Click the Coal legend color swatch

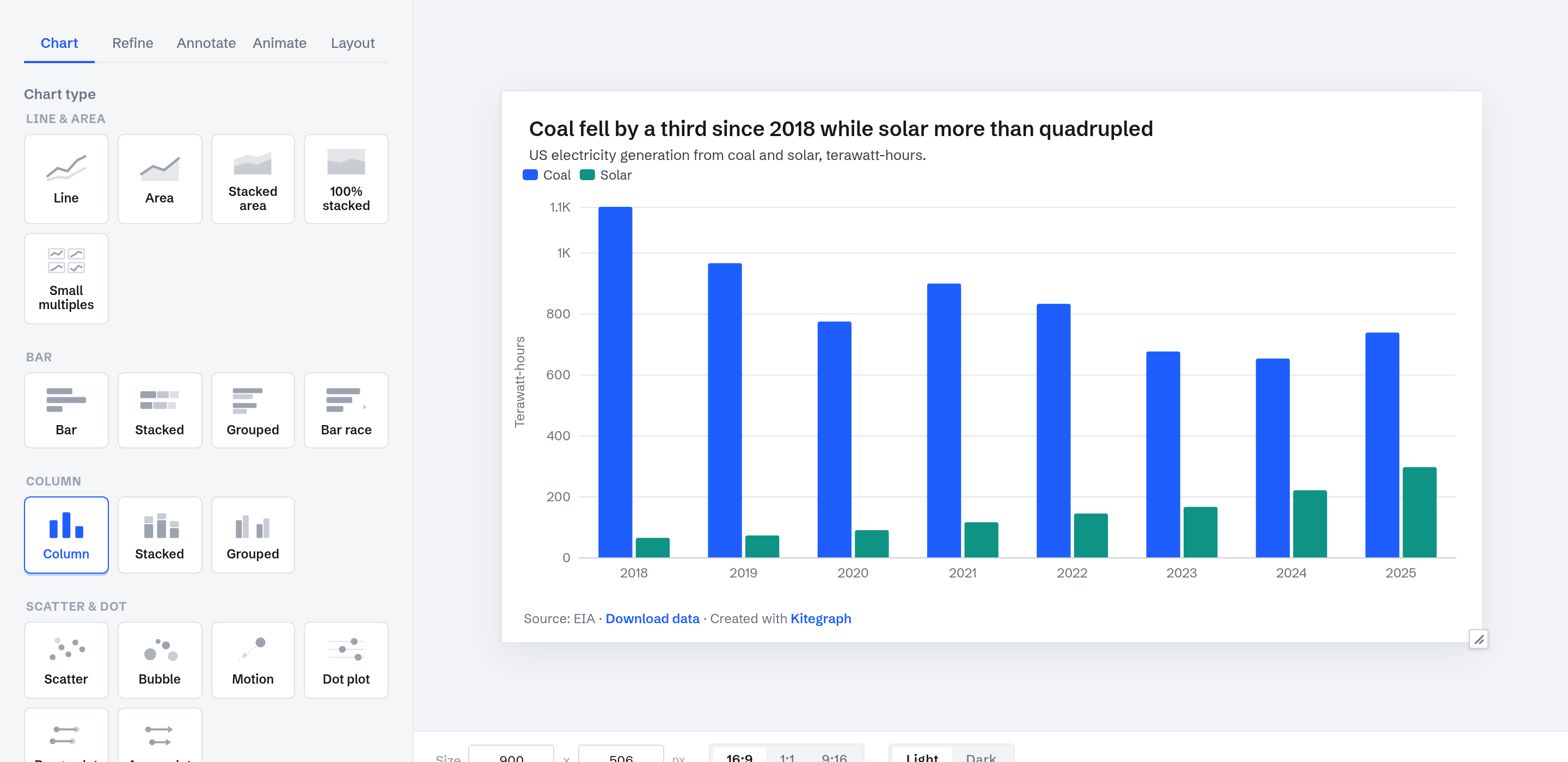tap(530, 175)
